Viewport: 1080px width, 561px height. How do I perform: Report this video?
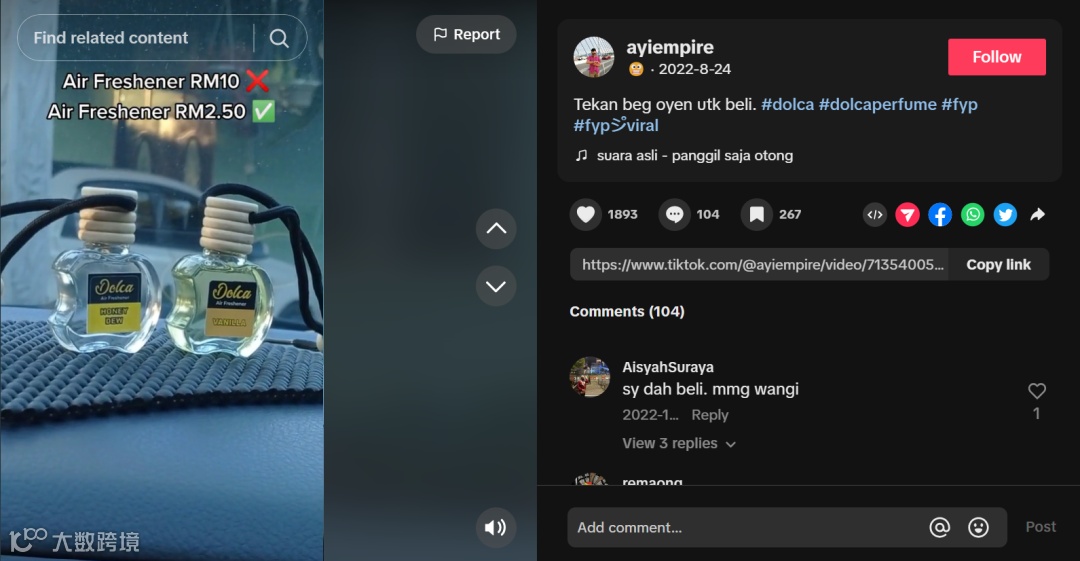[466, 34]
